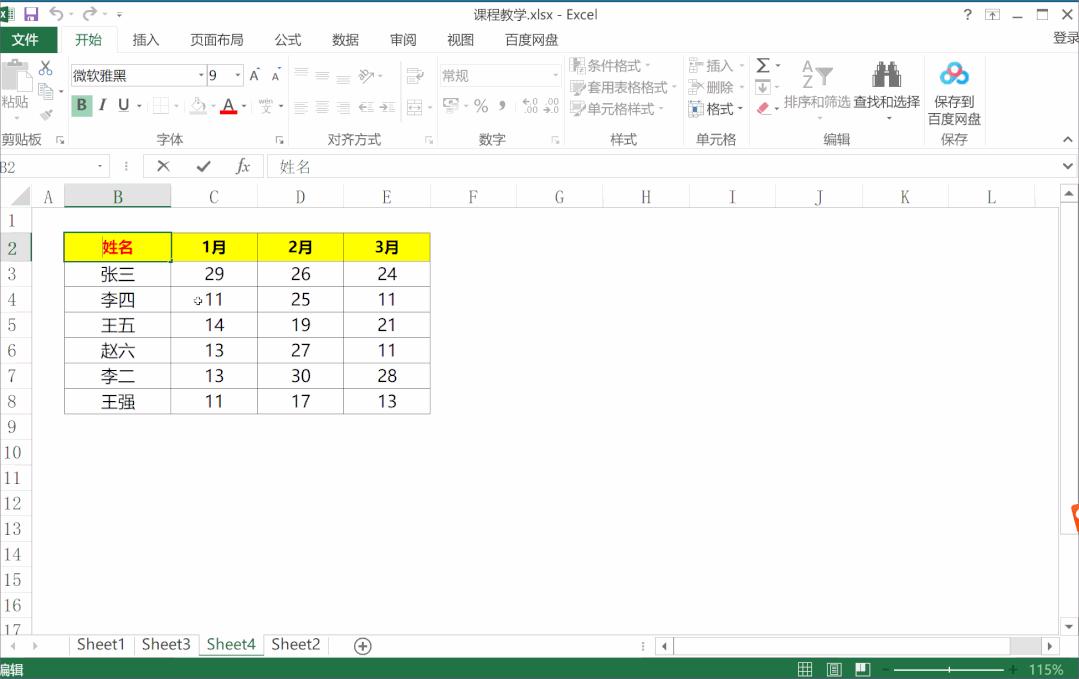Click the 保存到百度网盘 icon
Screen dimensions: 1079x679
coord(953,72)
